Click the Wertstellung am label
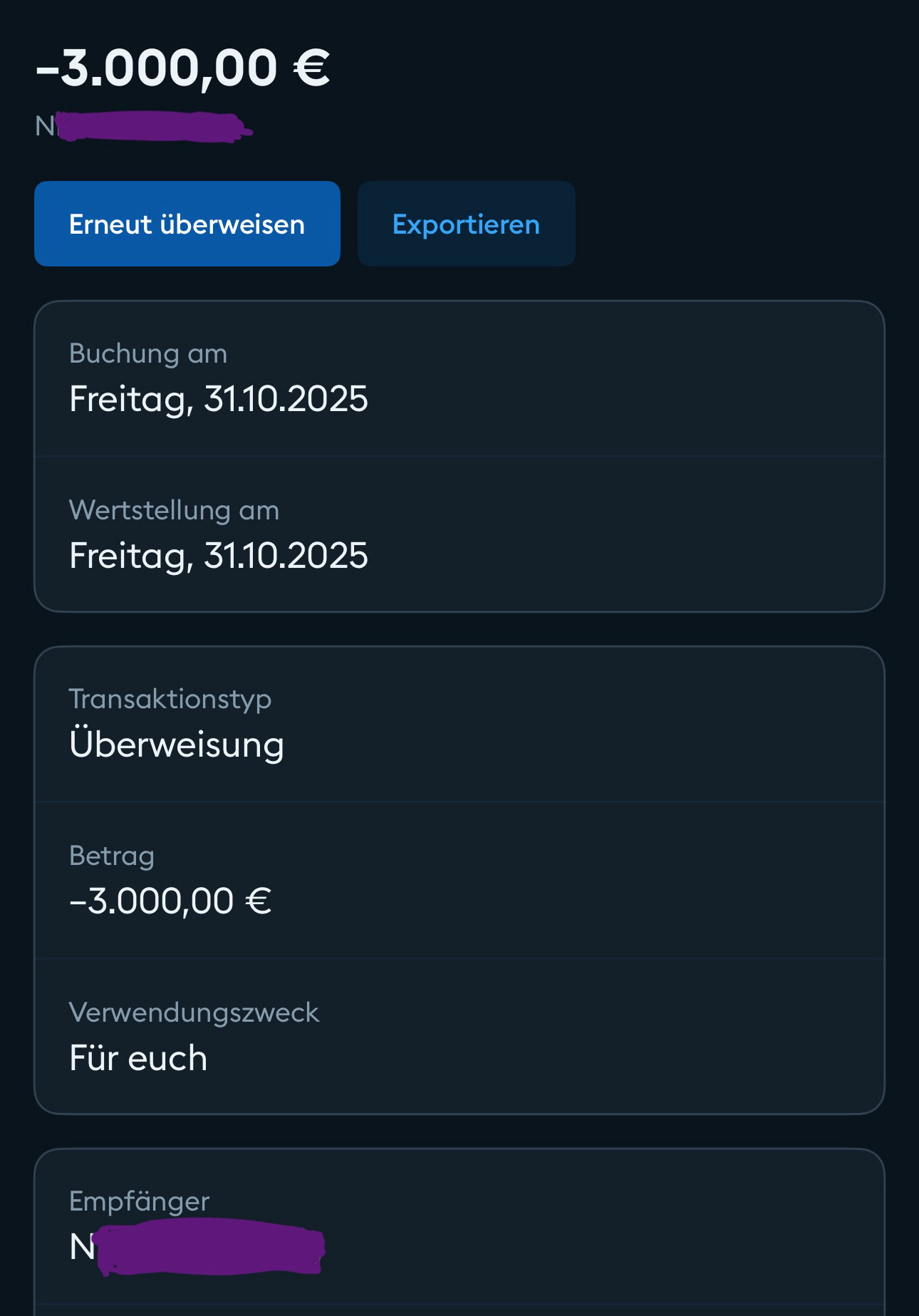The image size is (919, 1316). point(174,510)
